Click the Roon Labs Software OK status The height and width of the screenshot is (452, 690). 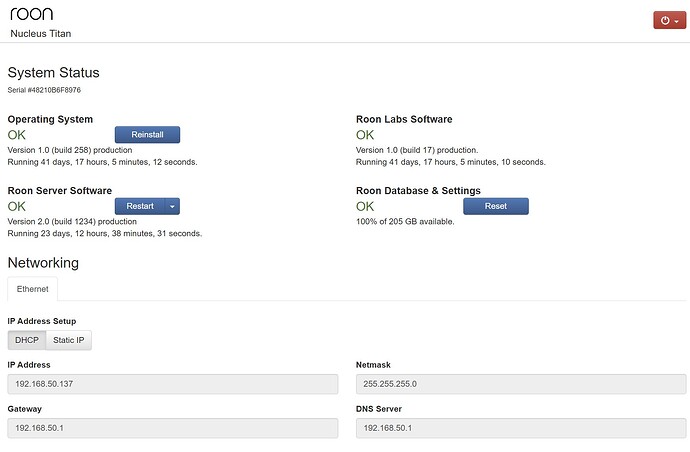(365, 135)
